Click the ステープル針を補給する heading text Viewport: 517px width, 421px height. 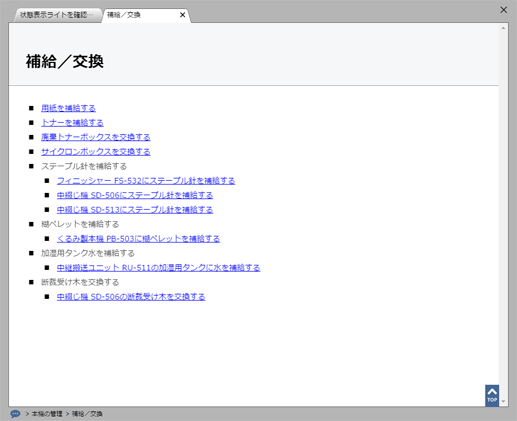[x=84, y=166]
